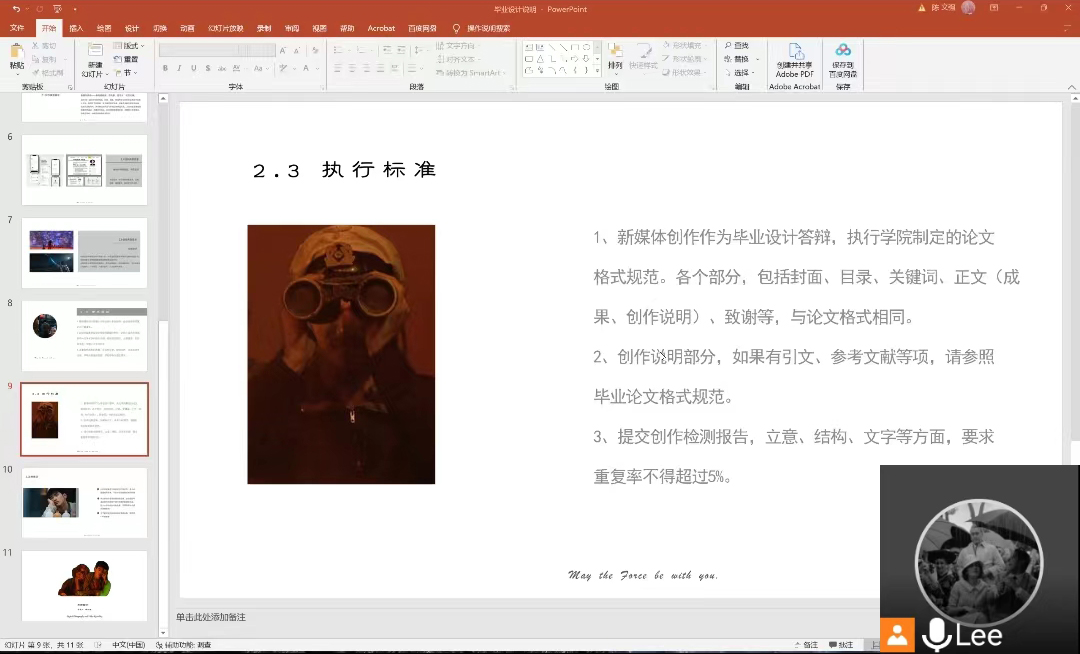The image size is (1080, 654).
Task: Toggle Bold formatting button
Action: coord(165,69)
